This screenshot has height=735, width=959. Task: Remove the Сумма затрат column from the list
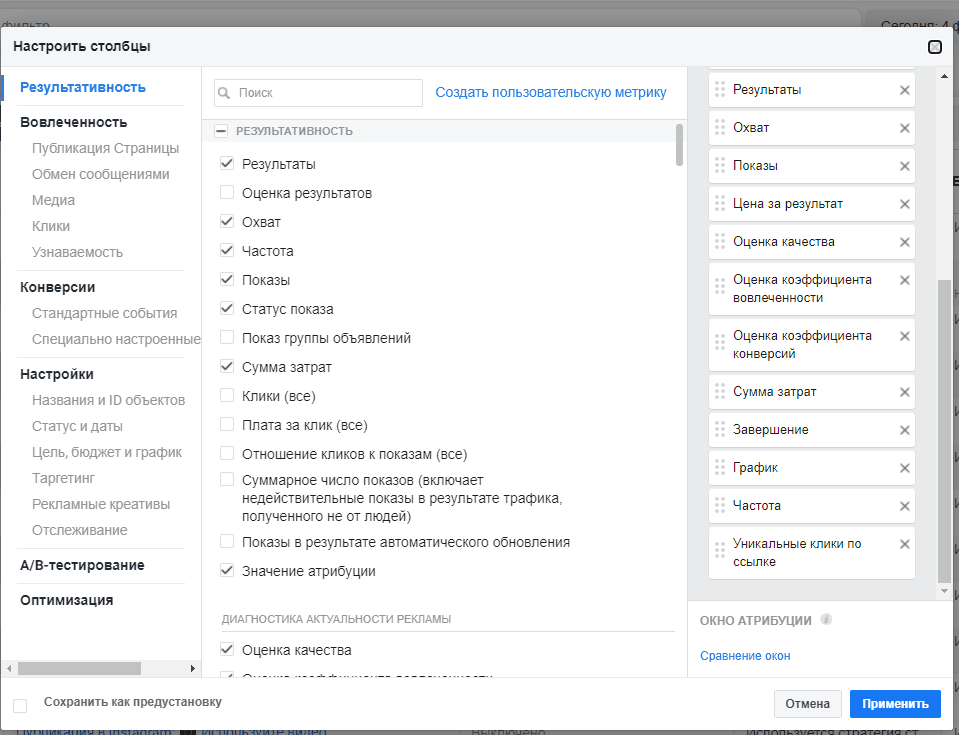click(x=905, y=393)
